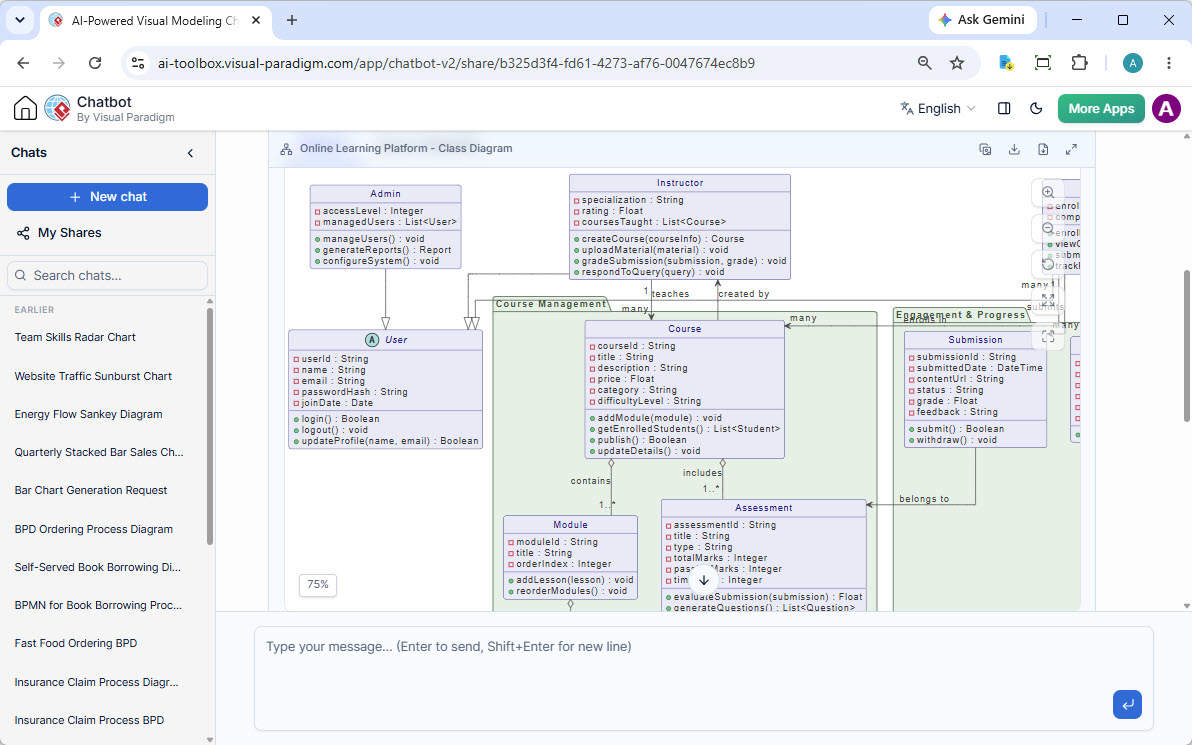Bookmark this page with star icon
This screenshot has width=1192, height=745.
(957, 63)
